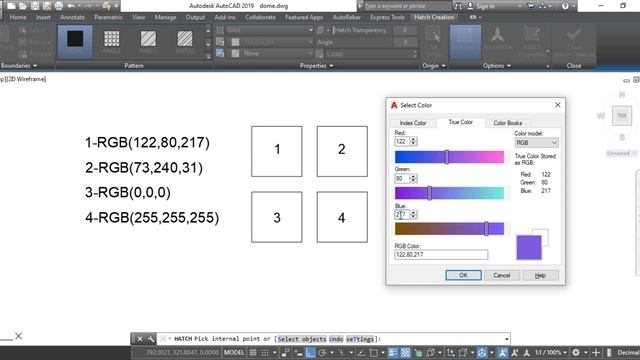
Task: Click the seTtings command option
Action: (359, 339)
